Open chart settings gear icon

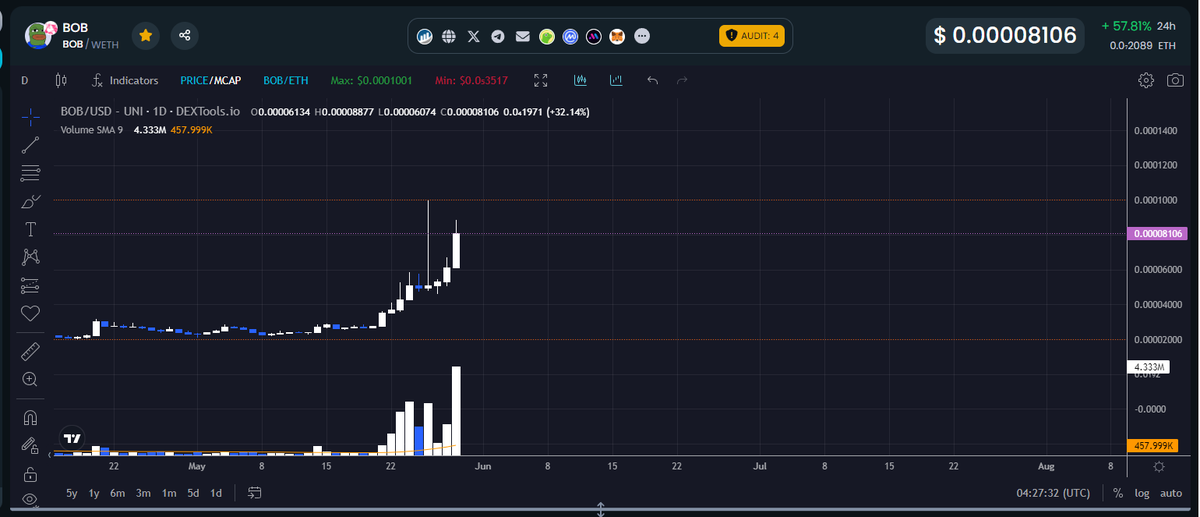[x=1146, y=80]
